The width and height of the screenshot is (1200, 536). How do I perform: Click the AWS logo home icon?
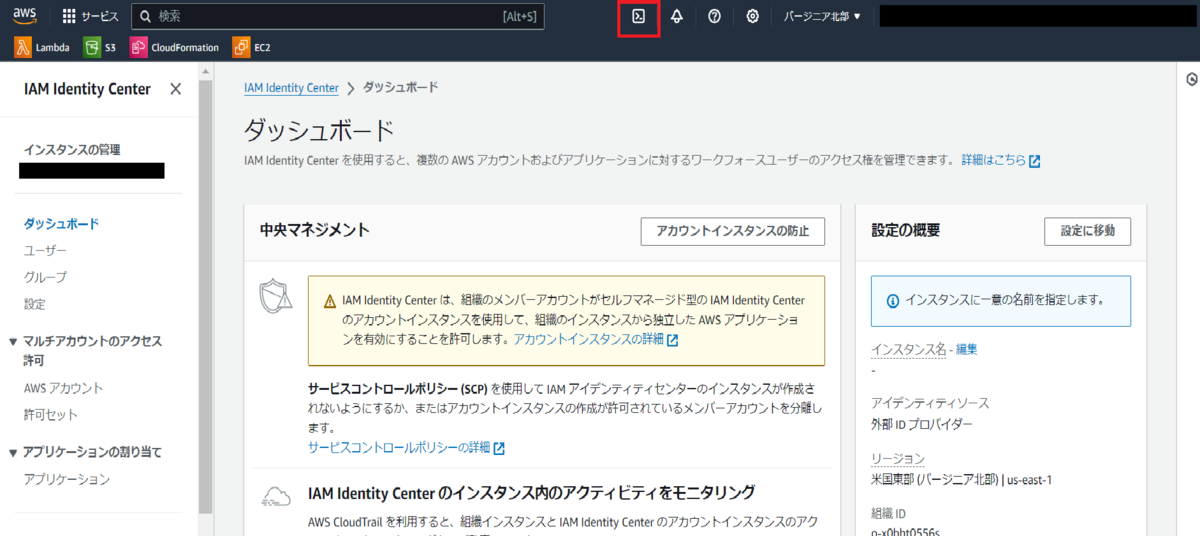[25, 16]
